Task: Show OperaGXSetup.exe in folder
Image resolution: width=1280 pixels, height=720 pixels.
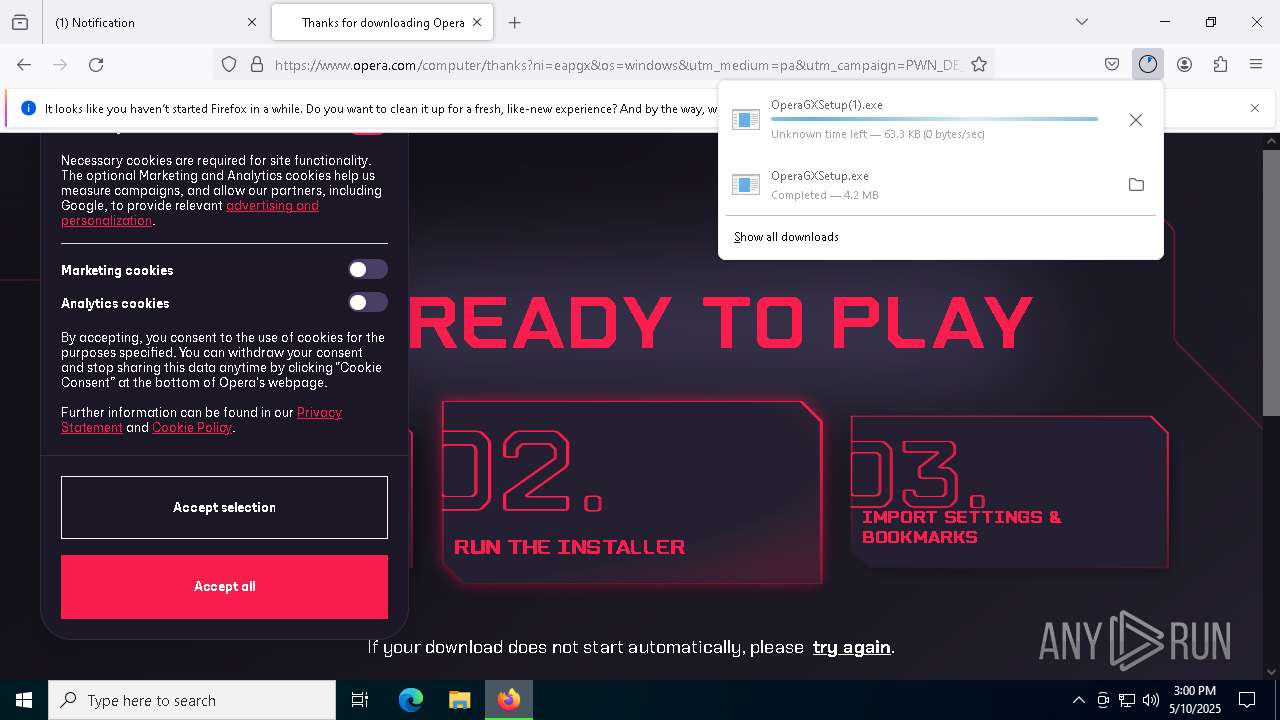Action: click(x=1136, y=185)
